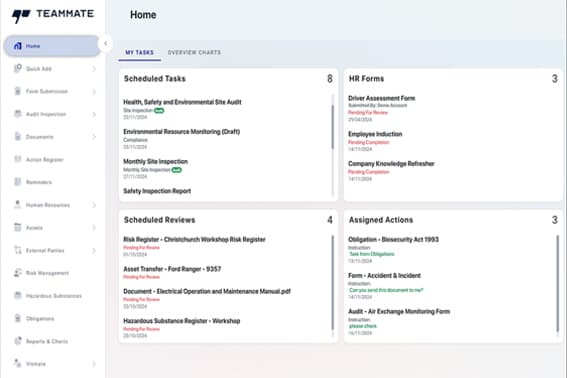567x378 pixels.
Task: Open the Reminders menu item
Action: 52,182
